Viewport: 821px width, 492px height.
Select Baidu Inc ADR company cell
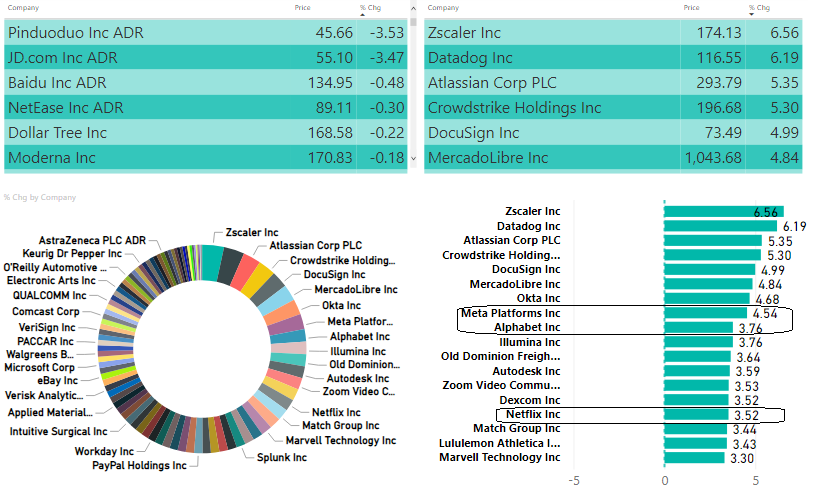(x=57, y=83)
